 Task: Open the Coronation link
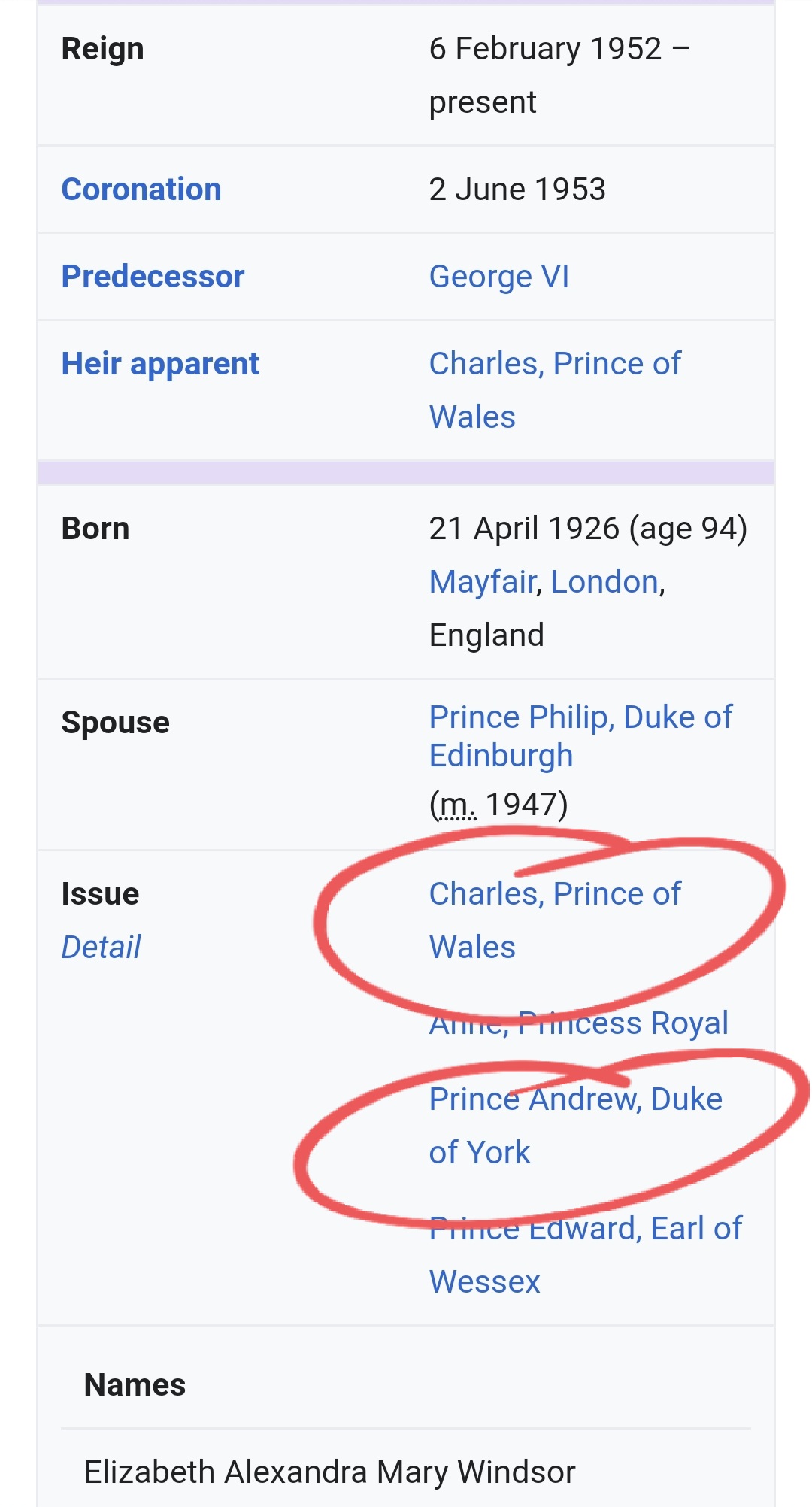click(x=141, y=190)
